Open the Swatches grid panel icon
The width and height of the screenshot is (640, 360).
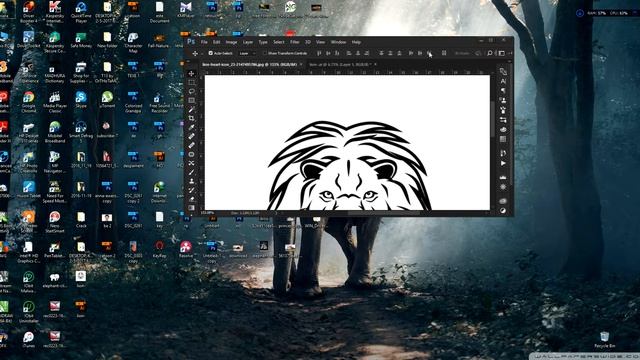503,139
